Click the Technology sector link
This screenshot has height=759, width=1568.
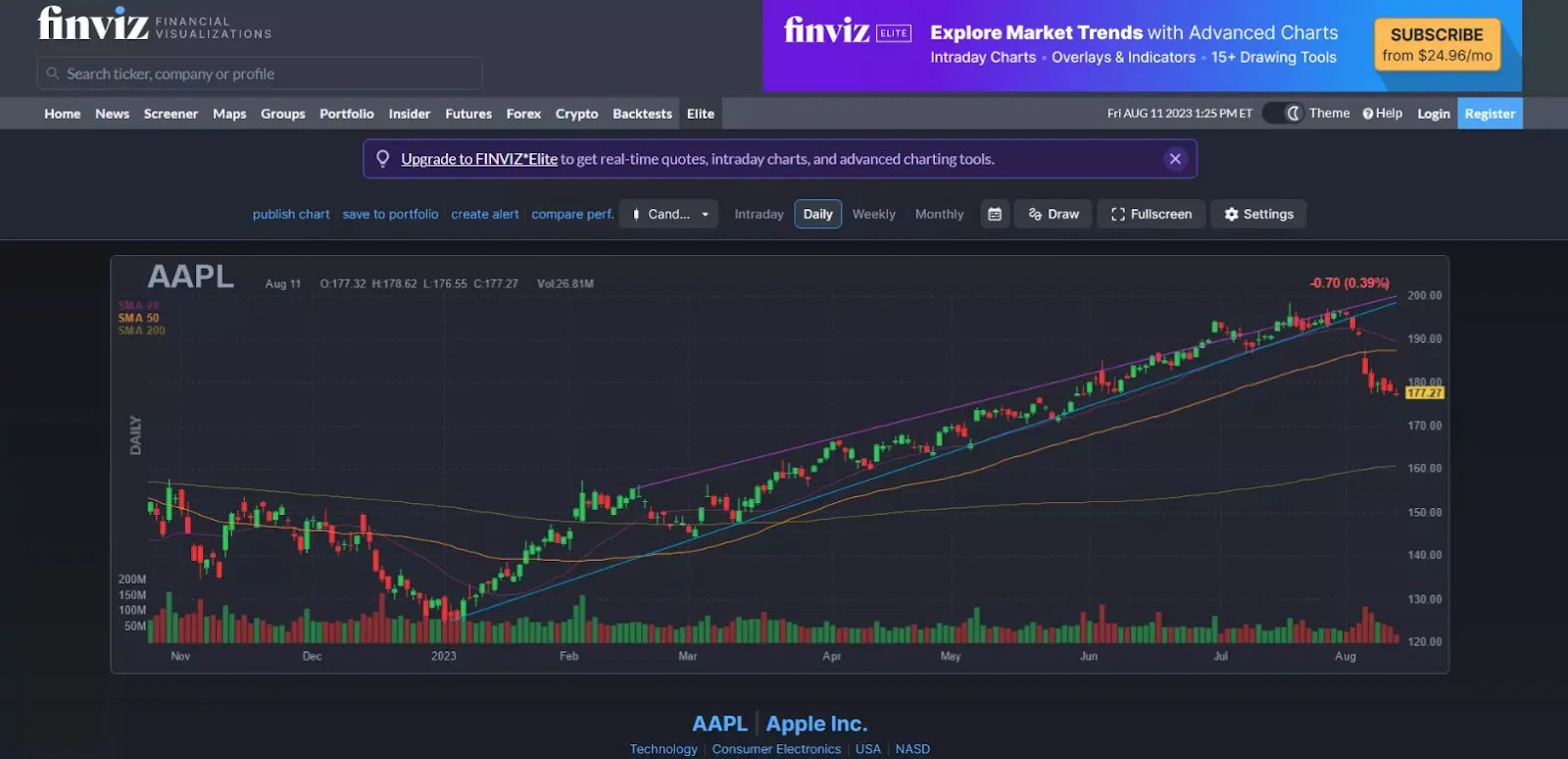point(663,749)
